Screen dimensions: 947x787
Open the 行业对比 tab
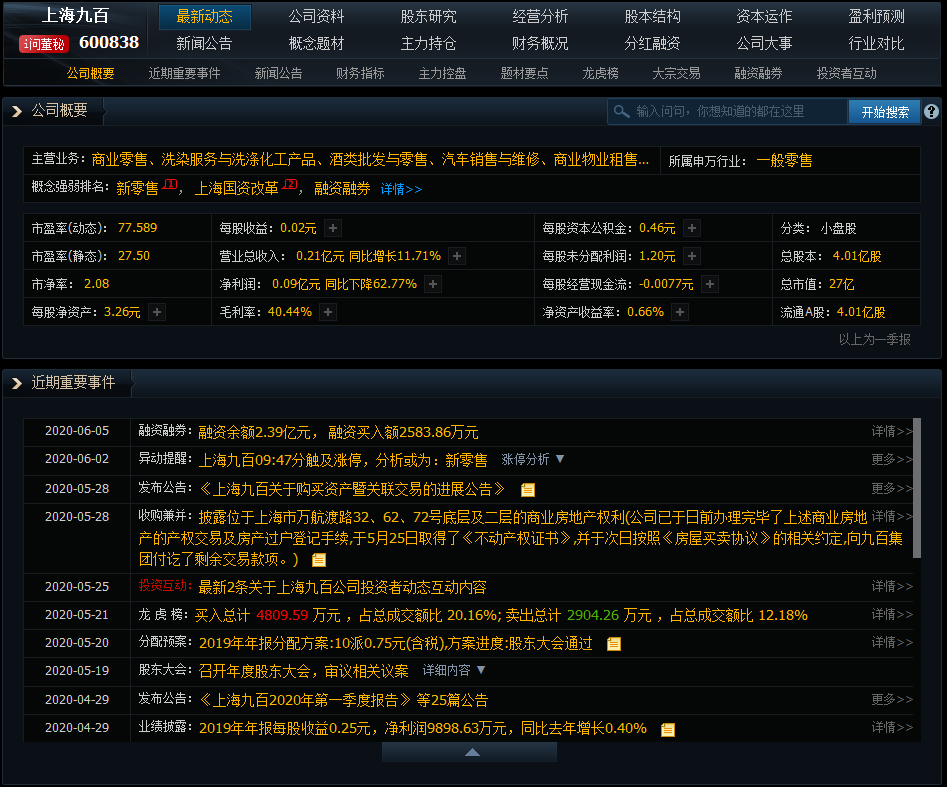[876, 43]
